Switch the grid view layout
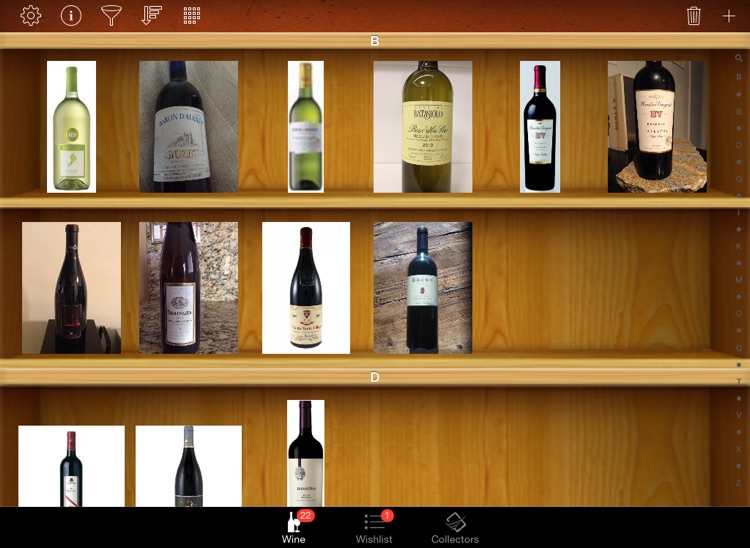Viewport: 750px width, 548px height. pyautogui.click(x=192, y=15)
